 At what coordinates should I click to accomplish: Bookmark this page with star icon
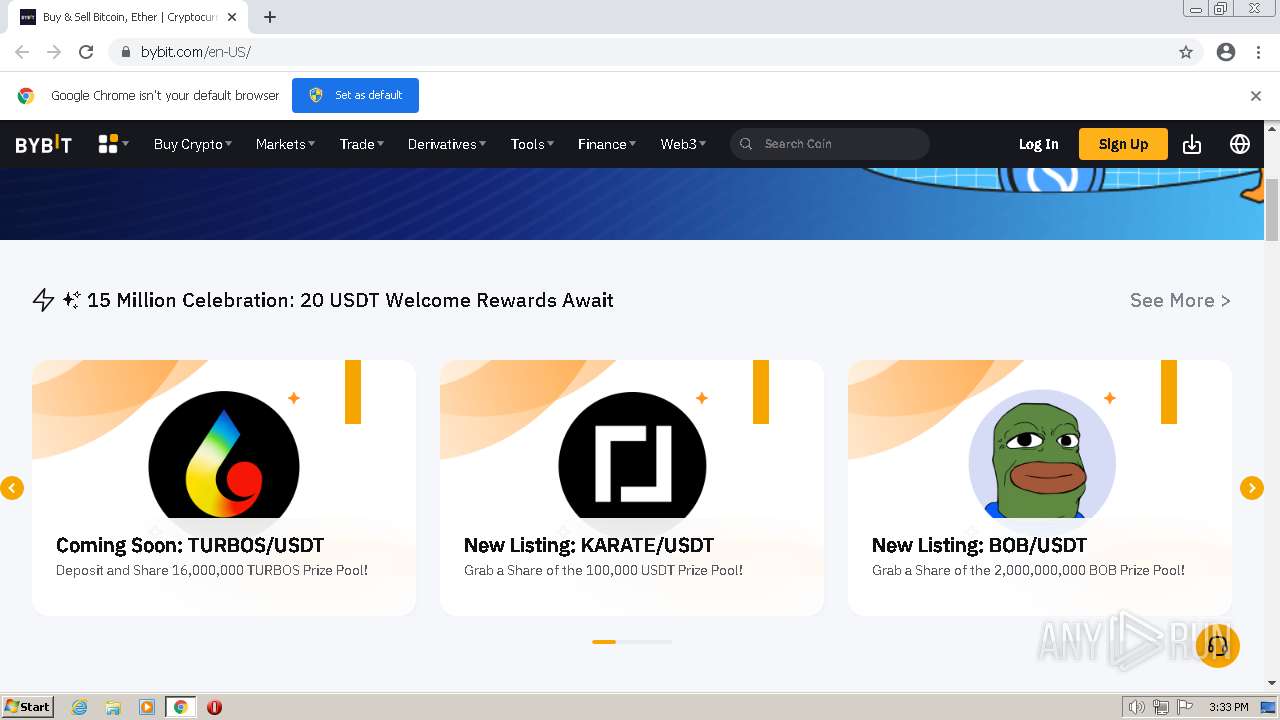[x=1186, y=52]
